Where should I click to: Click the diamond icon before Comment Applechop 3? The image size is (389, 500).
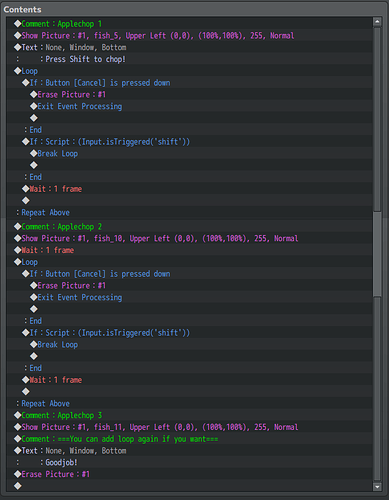(x=17, y=415)
